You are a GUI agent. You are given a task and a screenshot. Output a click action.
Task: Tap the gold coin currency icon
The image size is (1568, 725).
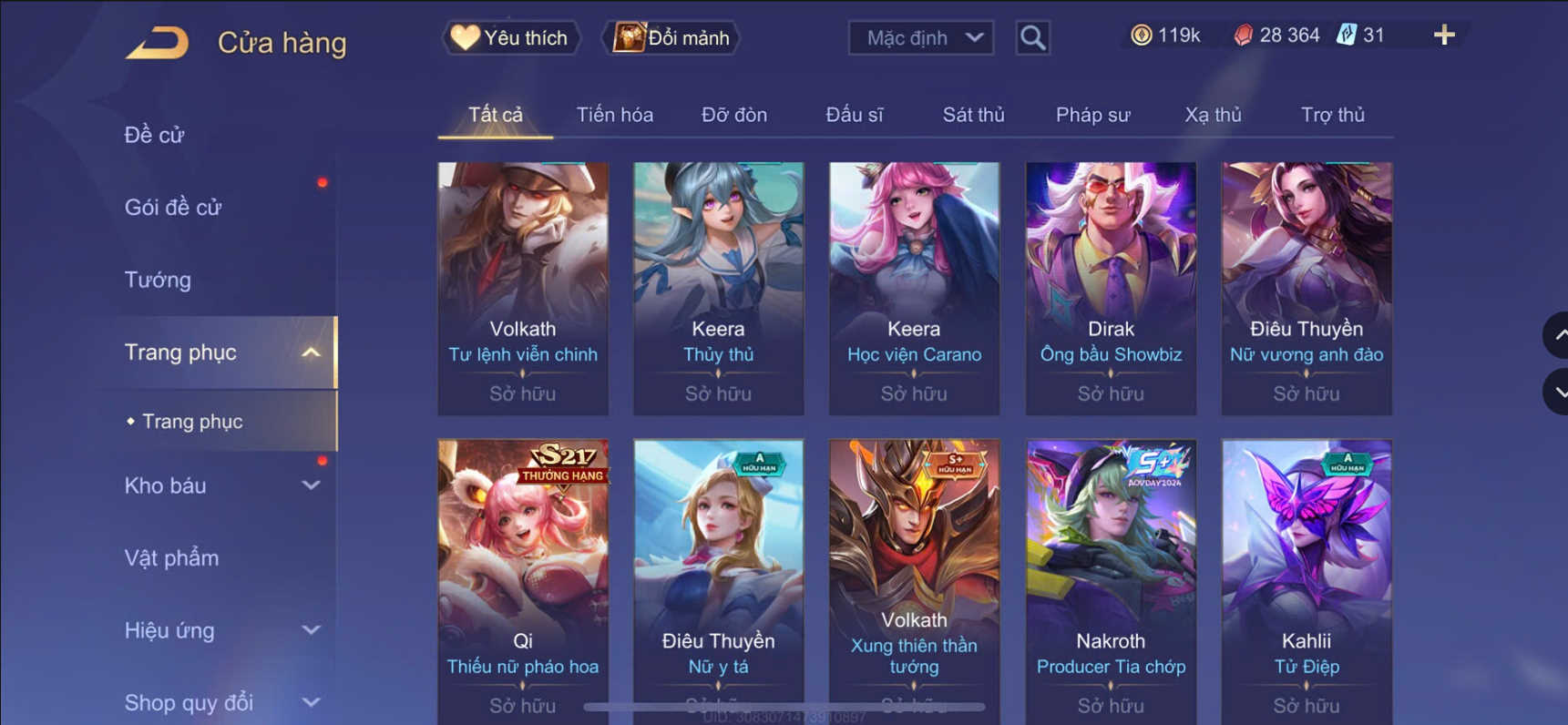[x=1141, y=36]
